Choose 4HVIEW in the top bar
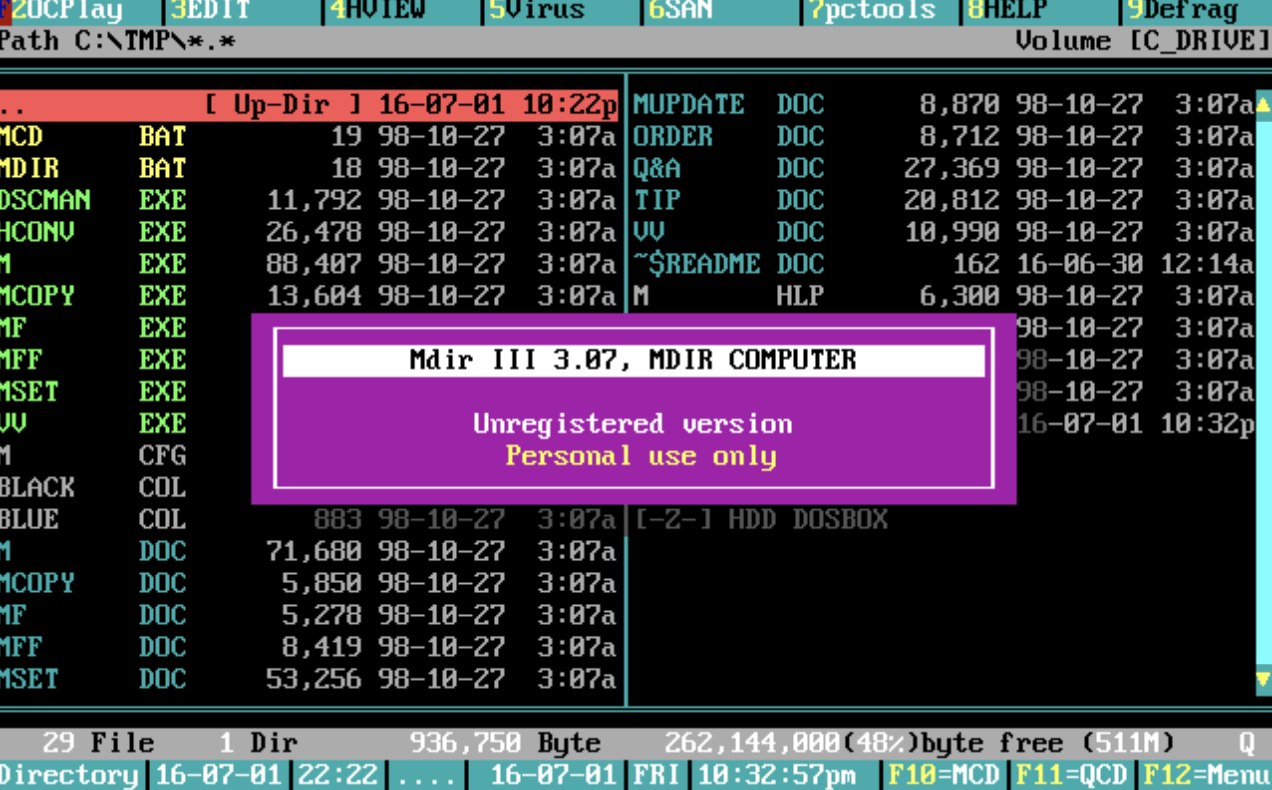Viewport: 1272px width, 790px height. point(378,10)
